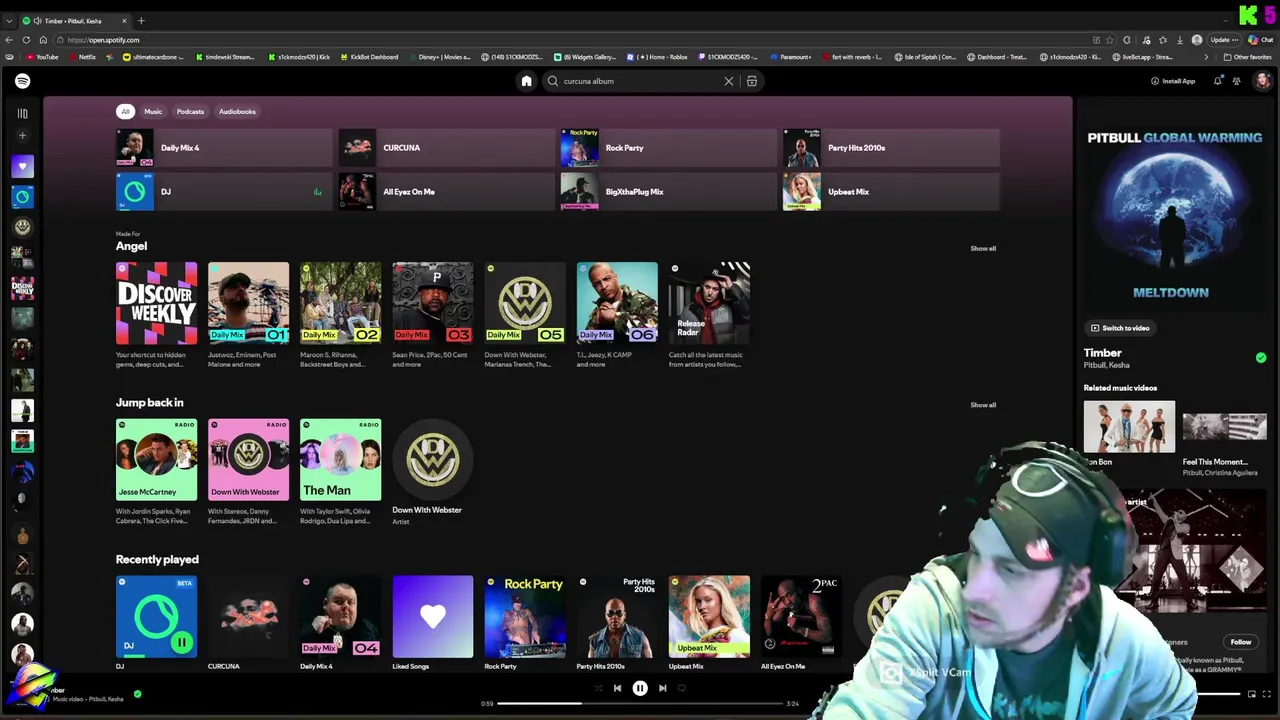1280x720 pixels.
Task: Show all in Jump back in section
Action: coord(983,405)
